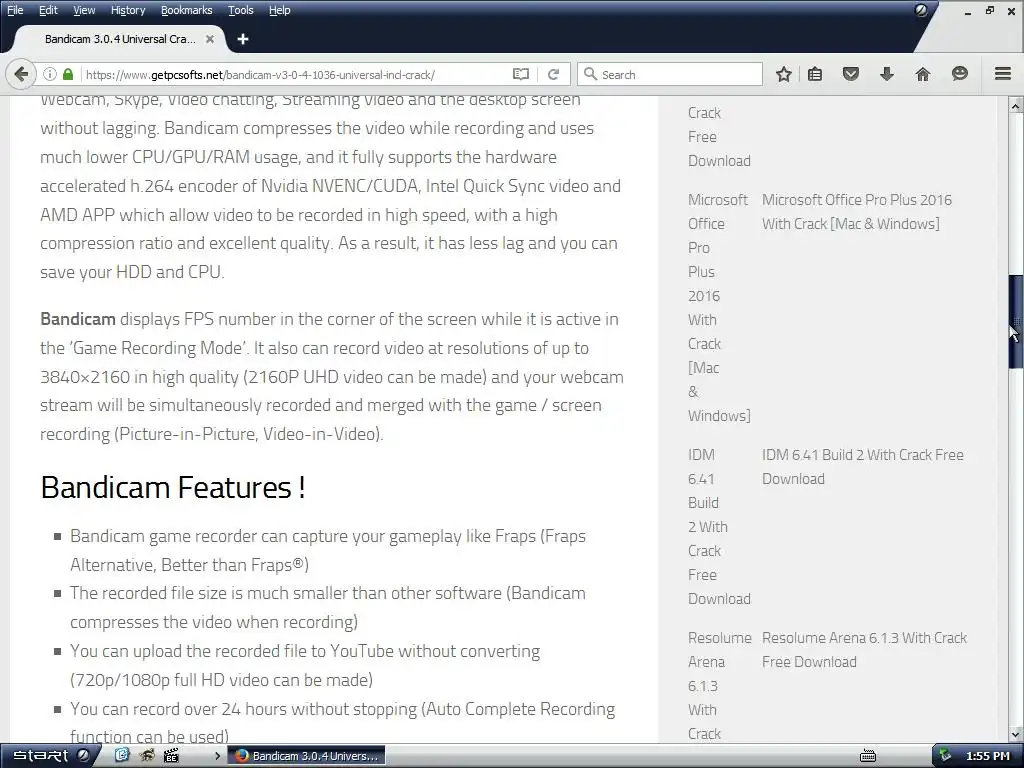Open the Bookmarks menu
Viewport: 1024px width, 768px height.
click(x=186, y=10)
